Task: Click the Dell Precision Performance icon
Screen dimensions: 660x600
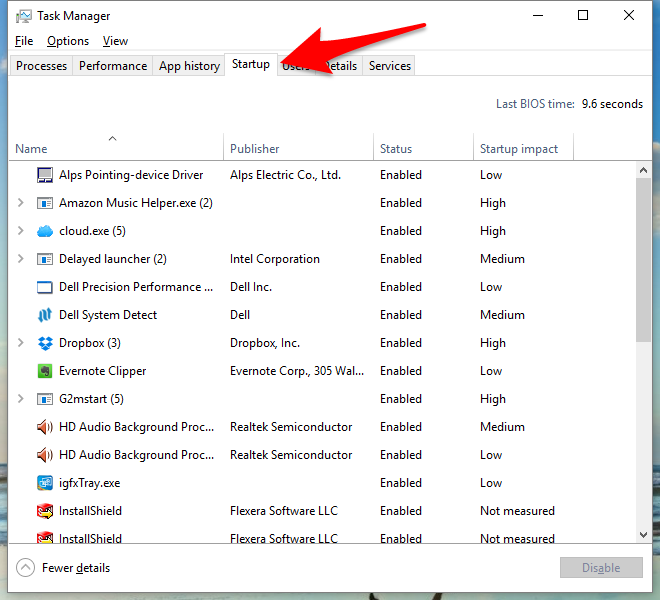Action: (45, 287)
